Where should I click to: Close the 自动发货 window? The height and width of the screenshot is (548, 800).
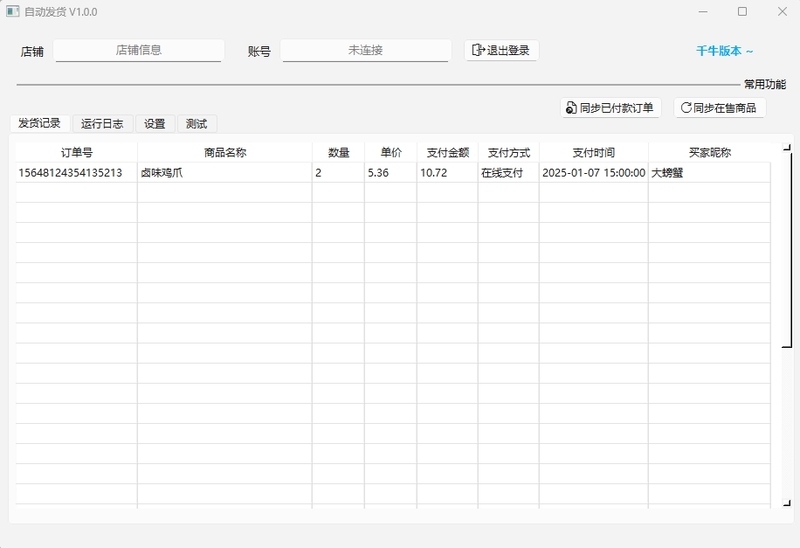tap(782, 11)
